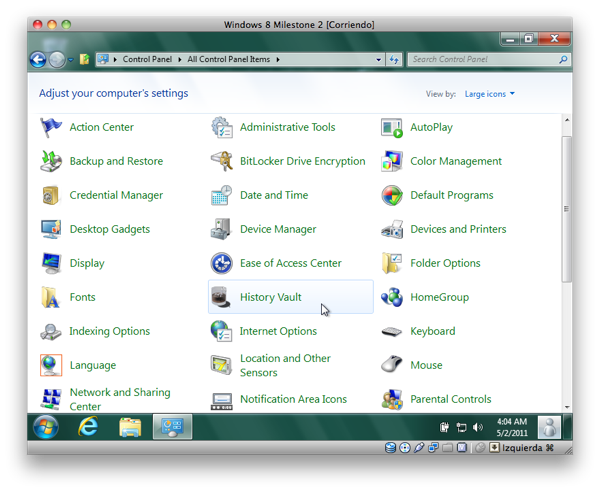600x492 pixels.
Task: Click the folder icon beside the Forward button
Action: [x=84, y=59]
